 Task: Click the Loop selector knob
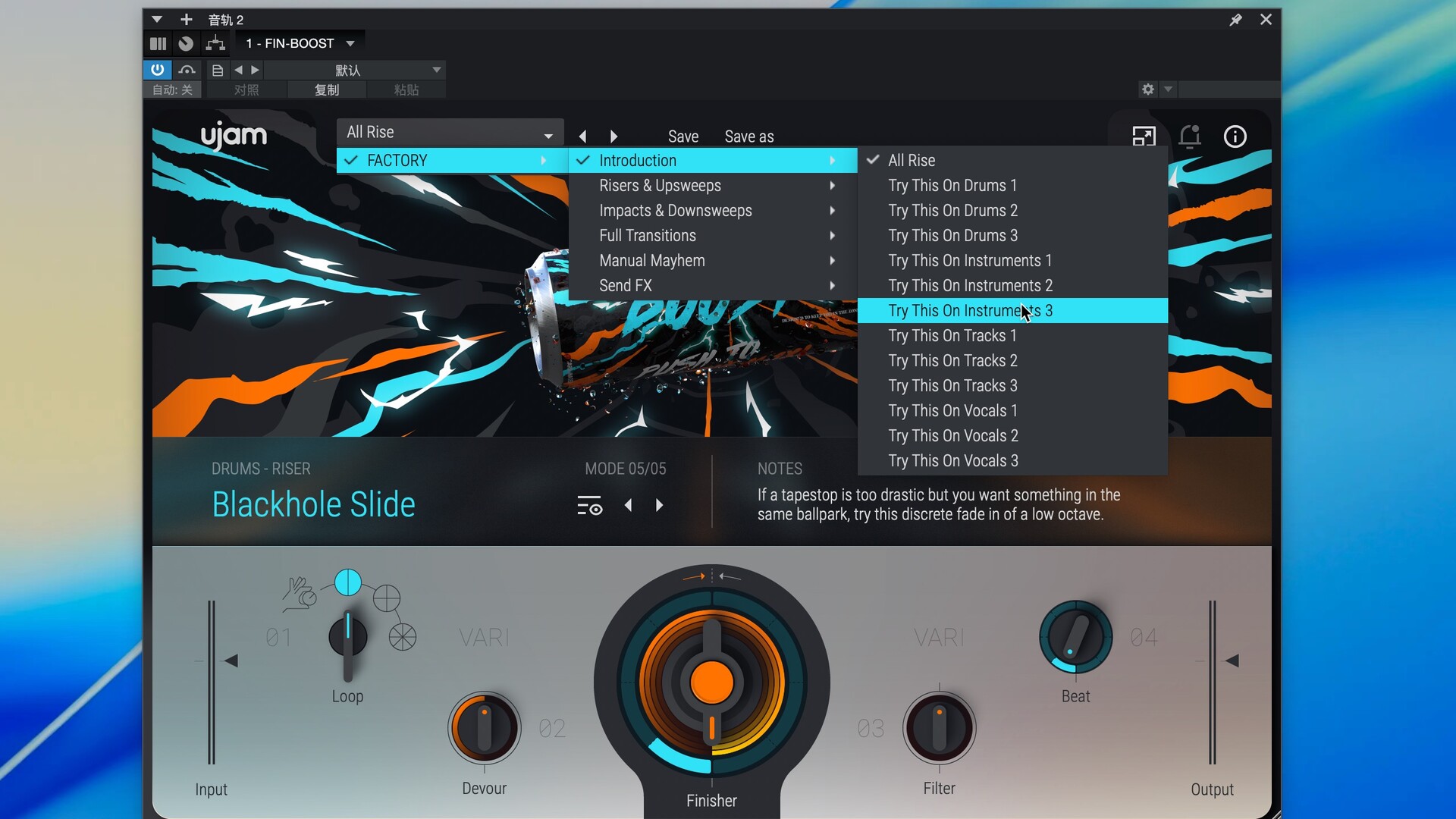pos(348,637)
